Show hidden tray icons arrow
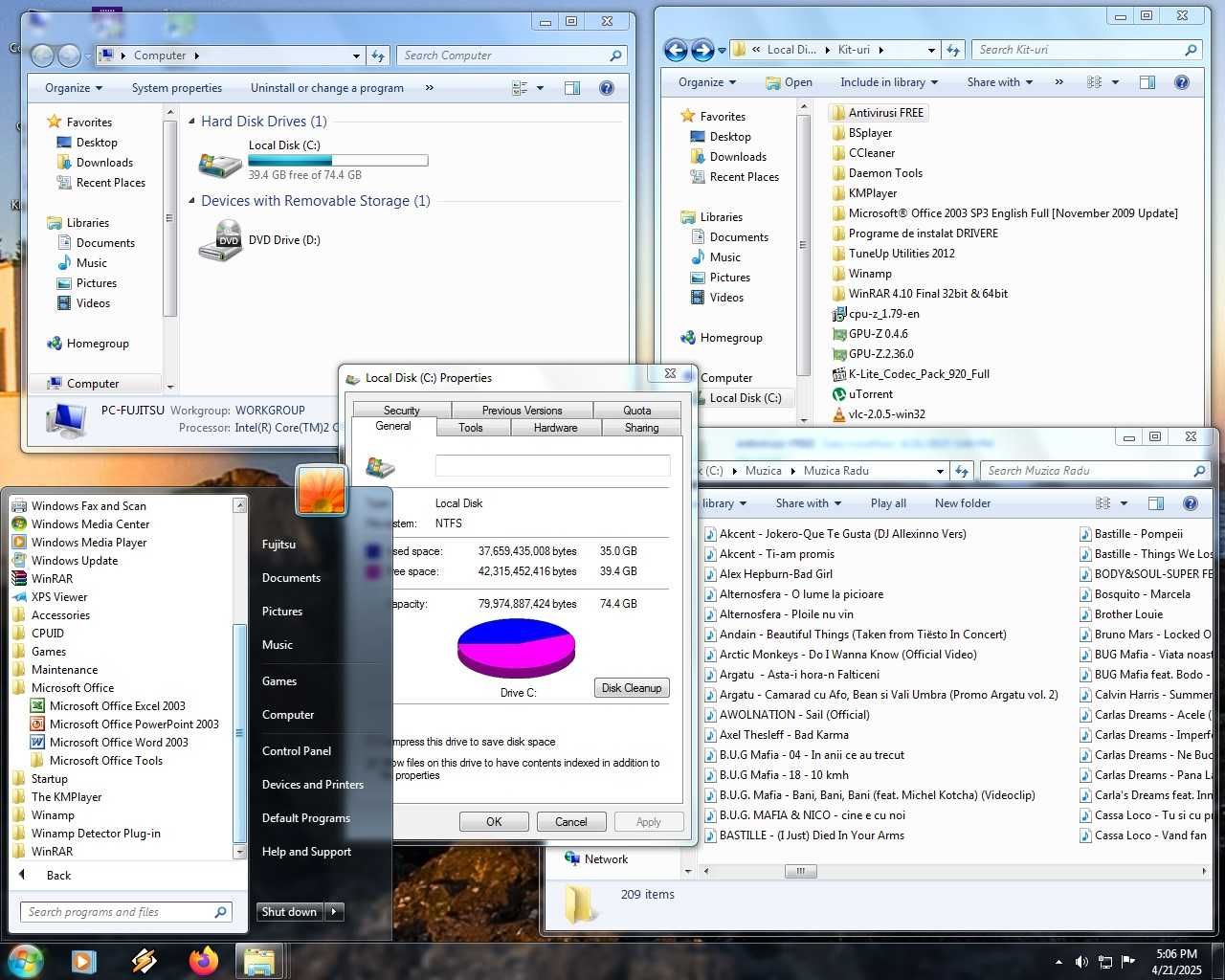1225x980 pixels. pyautogui.click(x=1058, y=962)
